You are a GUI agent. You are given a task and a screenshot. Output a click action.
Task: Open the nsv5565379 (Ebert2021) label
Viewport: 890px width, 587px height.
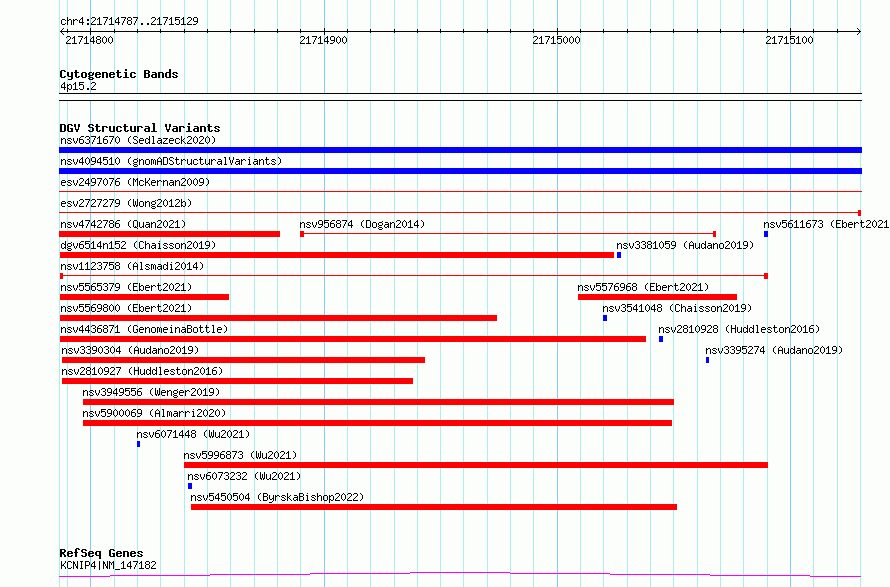126,287
